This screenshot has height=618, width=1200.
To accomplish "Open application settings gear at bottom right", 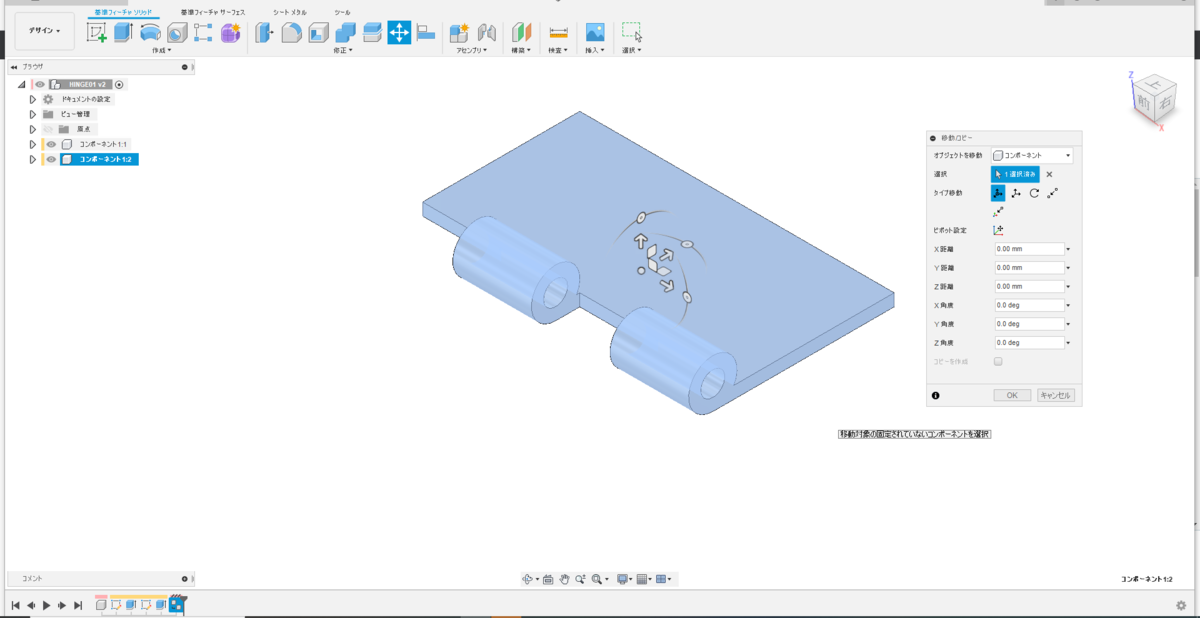I will click(x=1181, y=605).
